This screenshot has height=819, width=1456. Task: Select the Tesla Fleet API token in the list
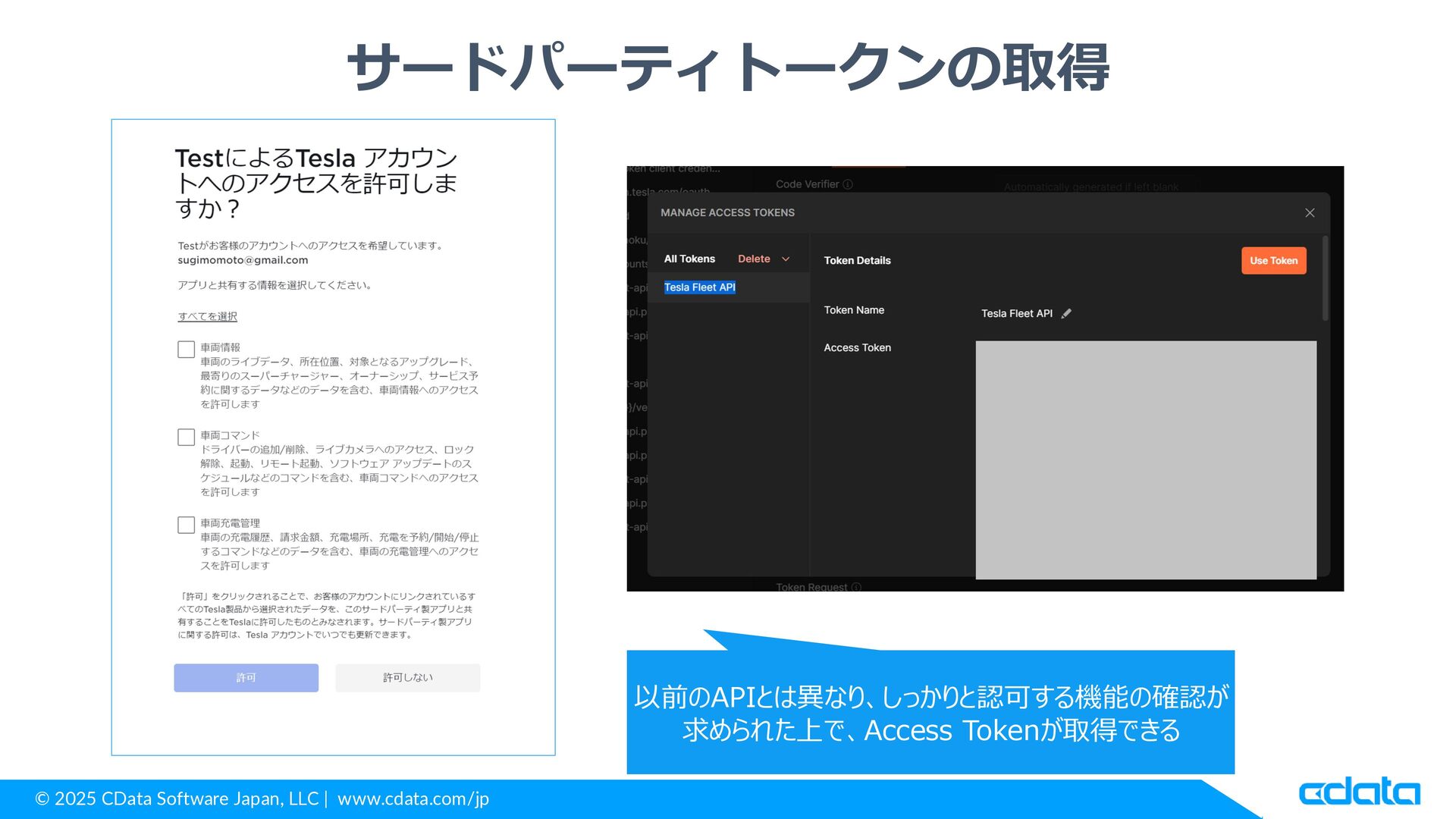click(699, 287)
